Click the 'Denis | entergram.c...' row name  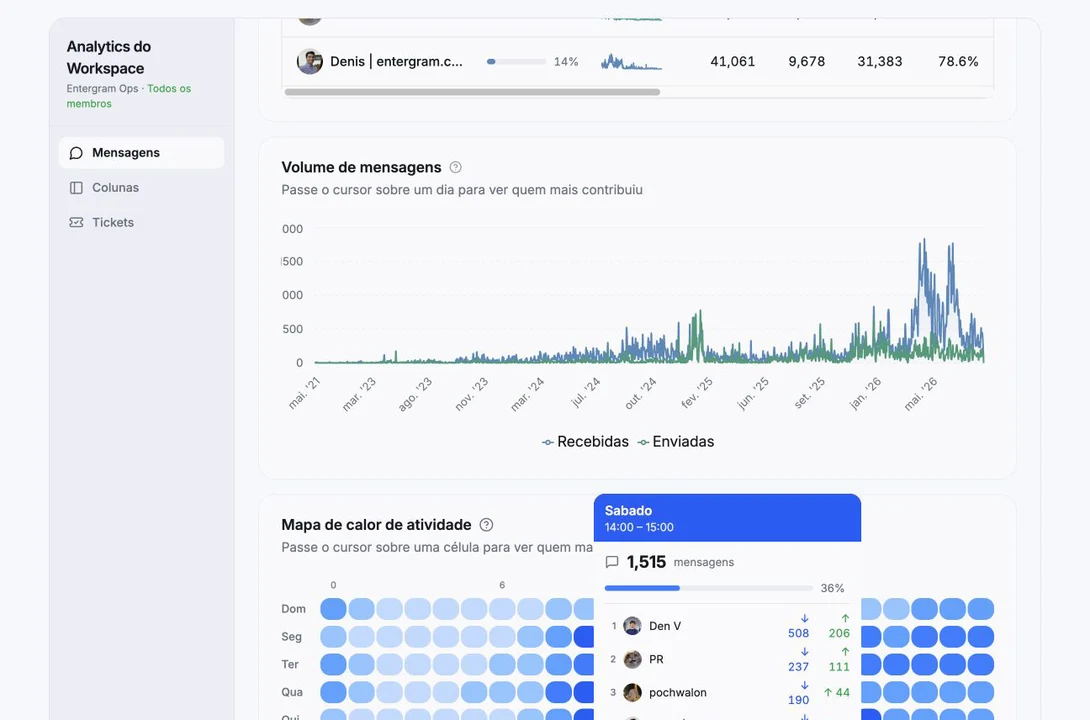[x=396, y=61]
